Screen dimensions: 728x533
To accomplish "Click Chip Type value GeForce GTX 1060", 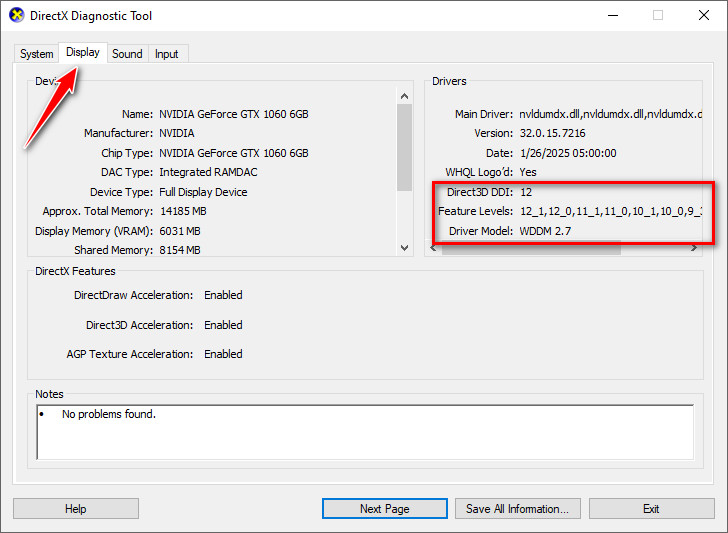I will [x=234, y=153].
